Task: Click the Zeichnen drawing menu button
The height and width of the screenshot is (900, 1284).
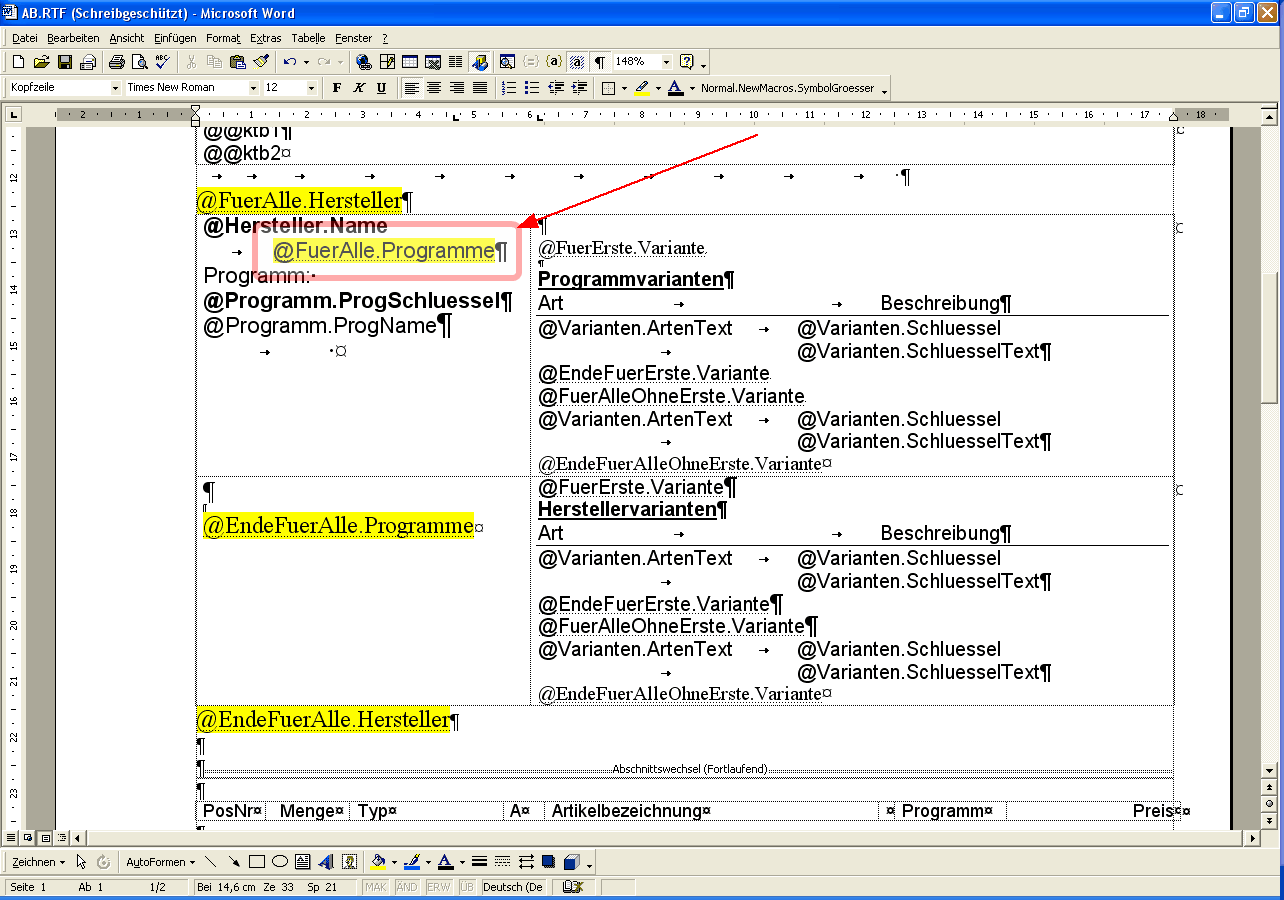Action: point(39,861)
